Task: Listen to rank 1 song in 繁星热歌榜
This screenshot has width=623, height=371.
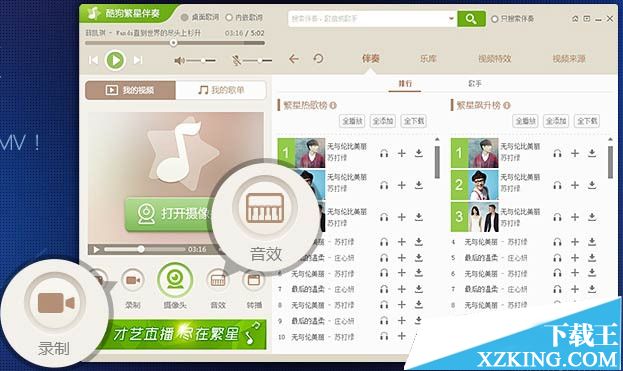Action: pos(384,153)
